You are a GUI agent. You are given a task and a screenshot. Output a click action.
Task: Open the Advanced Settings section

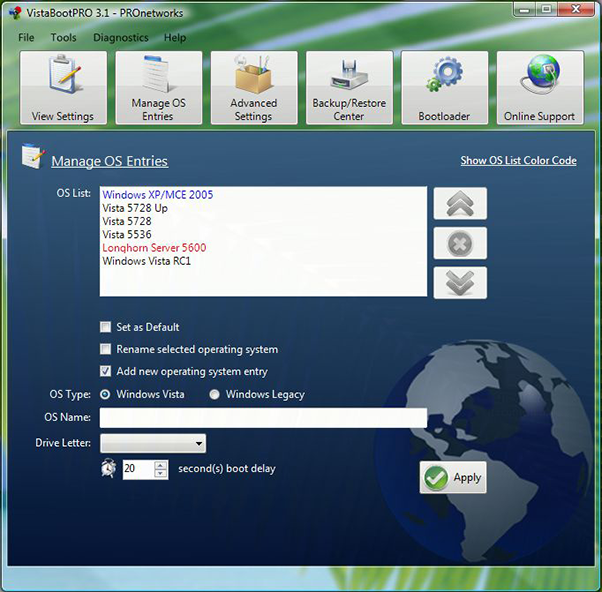pos(254,88)
